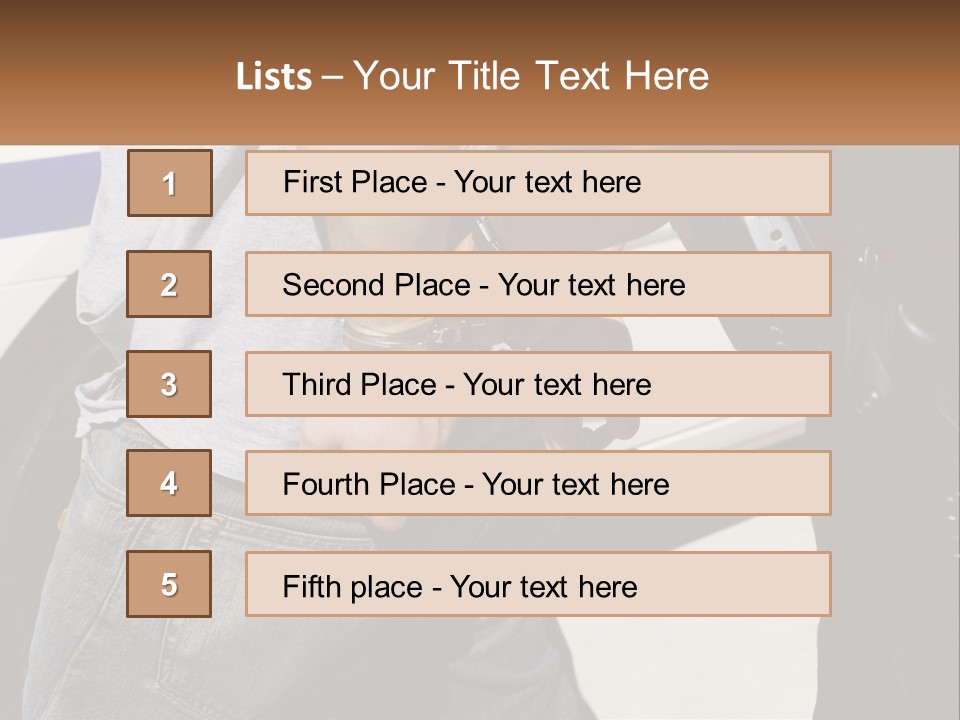The width and height of the screenshot is (960, 720).
Task: Click the dash after "Lists" in title
Action: (332, 76)
